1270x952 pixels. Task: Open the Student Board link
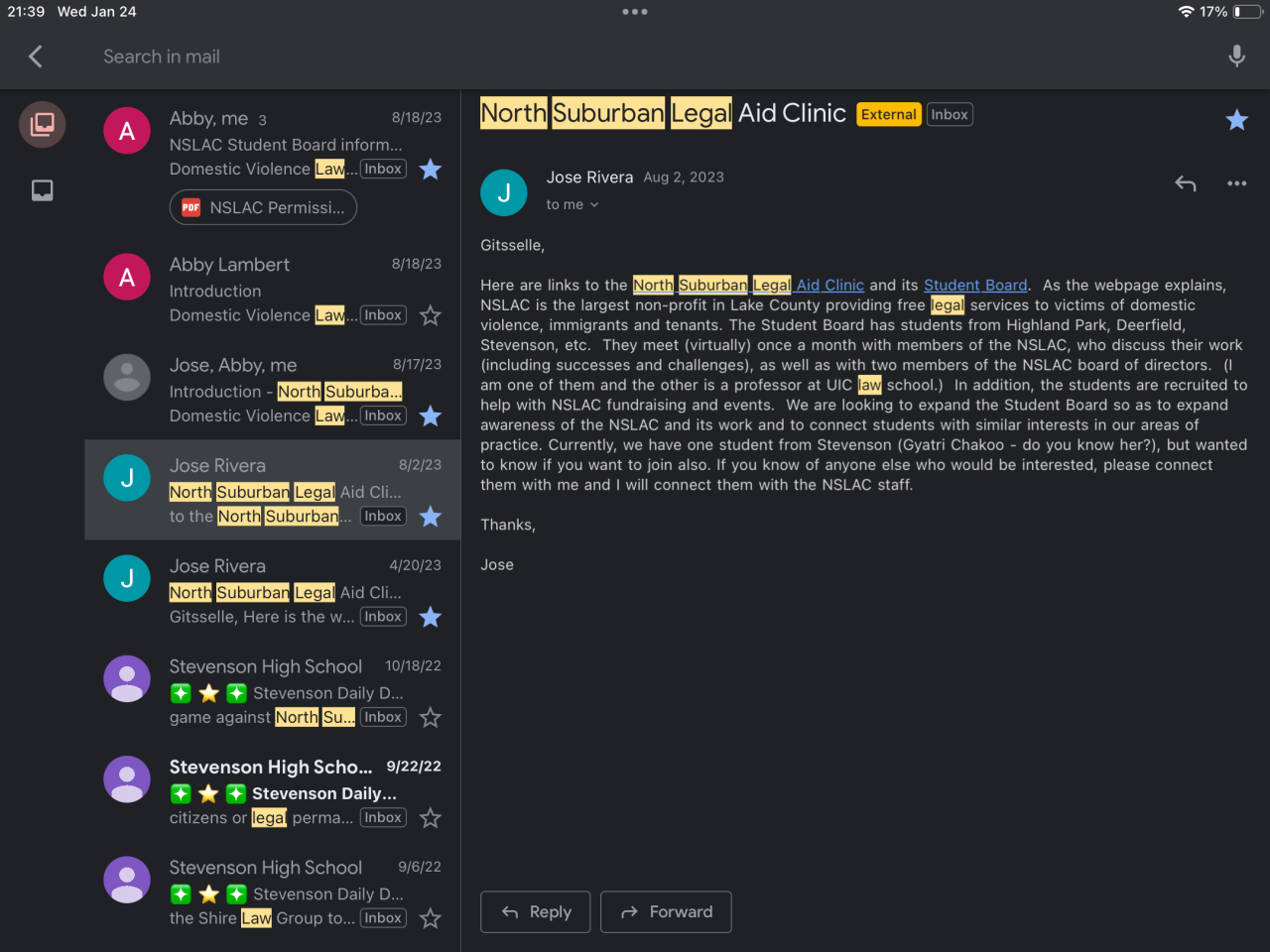[975, 286]
